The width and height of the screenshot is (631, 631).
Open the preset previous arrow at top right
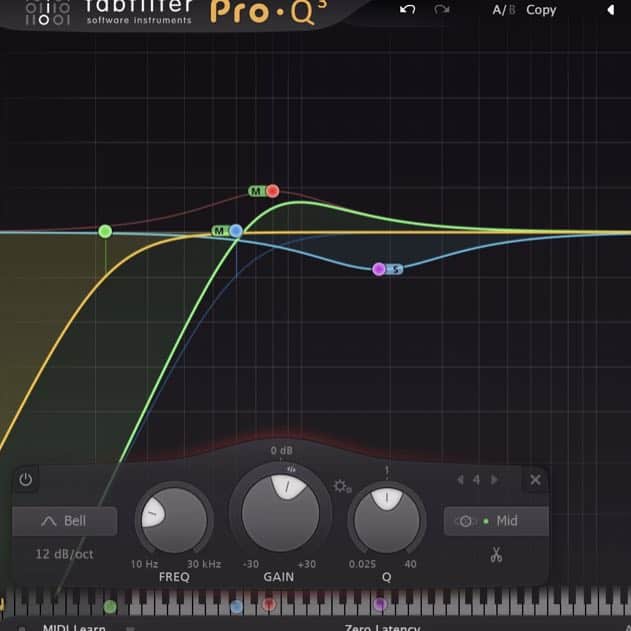click(x=611, y=10)
